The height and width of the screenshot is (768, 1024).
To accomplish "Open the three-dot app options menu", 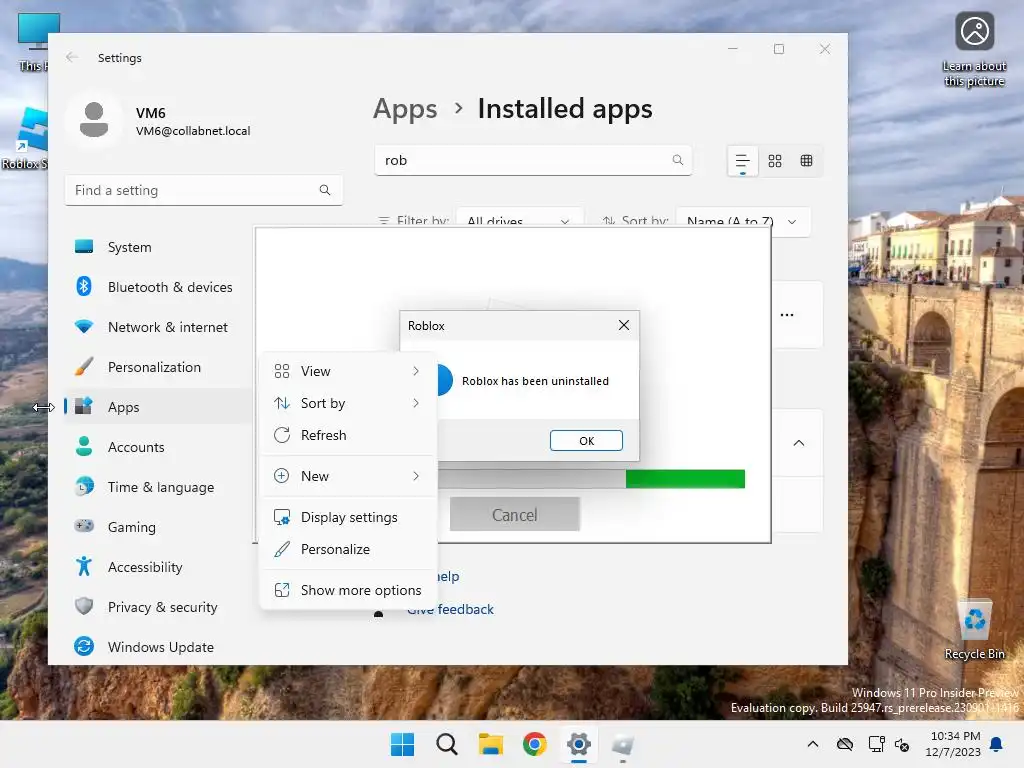I will [x=787, y=315].
